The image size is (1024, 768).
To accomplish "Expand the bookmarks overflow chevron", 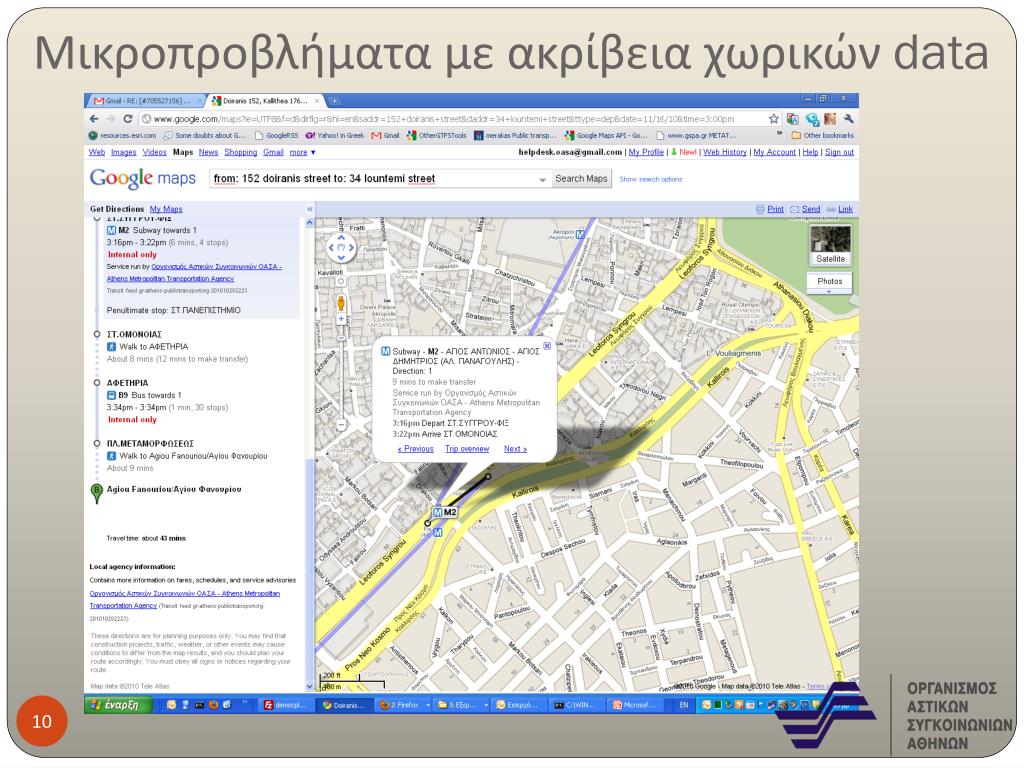I will coord(779,135).
